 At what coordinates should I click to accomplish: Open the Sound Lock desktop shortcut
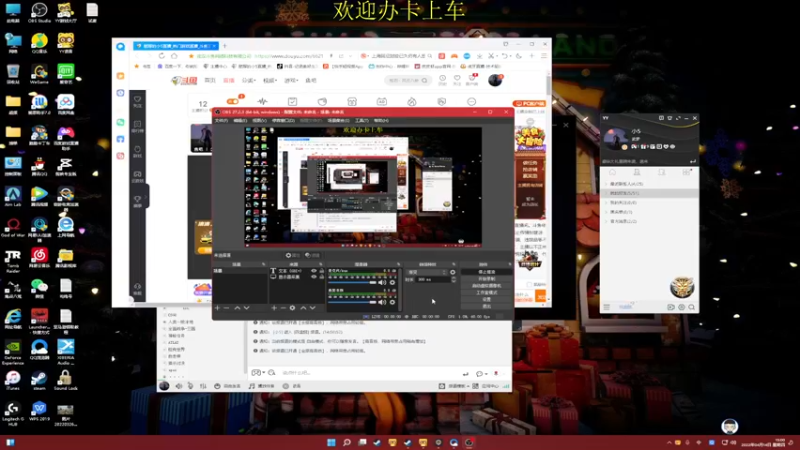tap(65, 381)
